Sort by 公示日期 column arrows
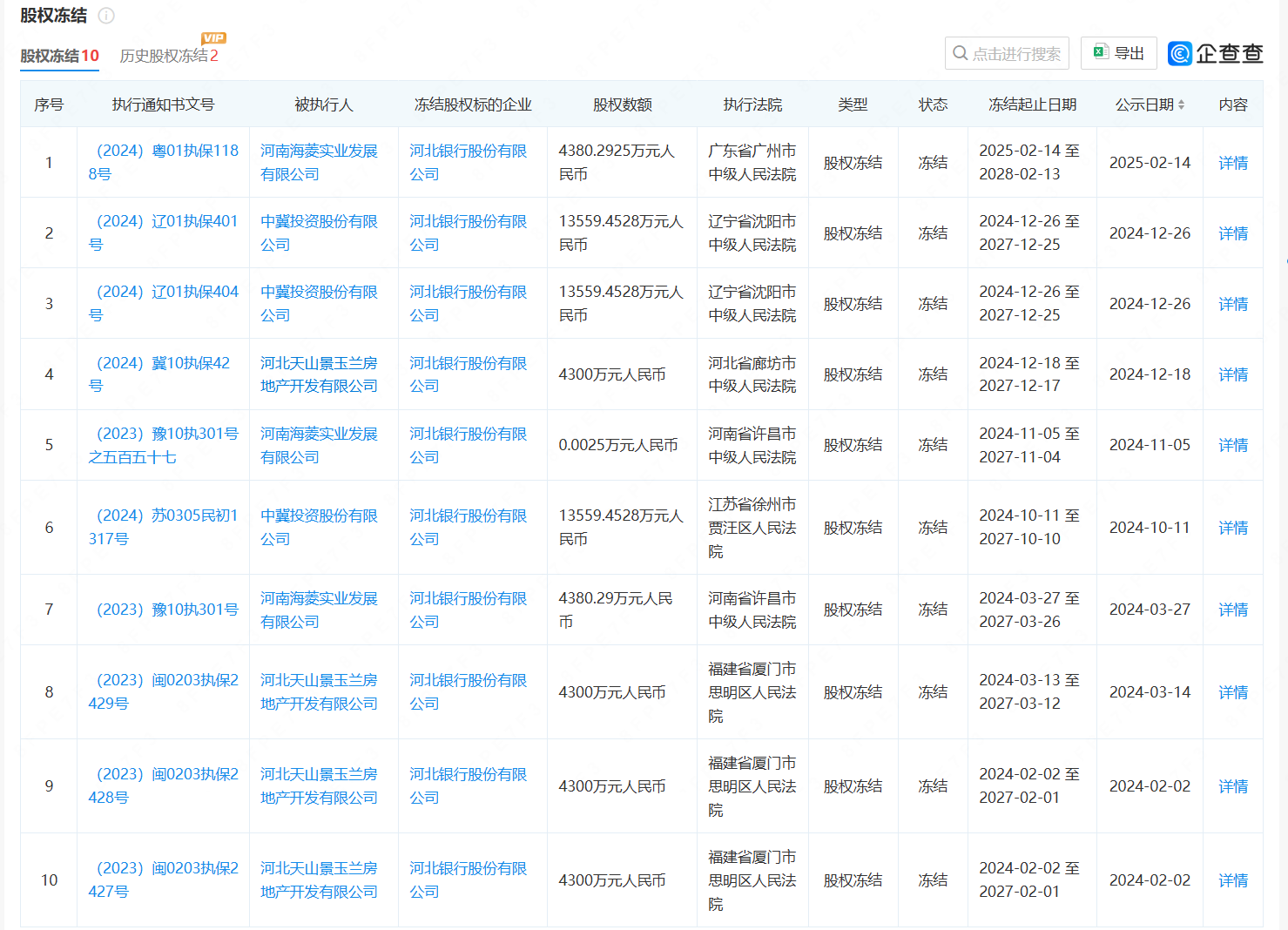The image size is (1288, 930). point(1181,104)
